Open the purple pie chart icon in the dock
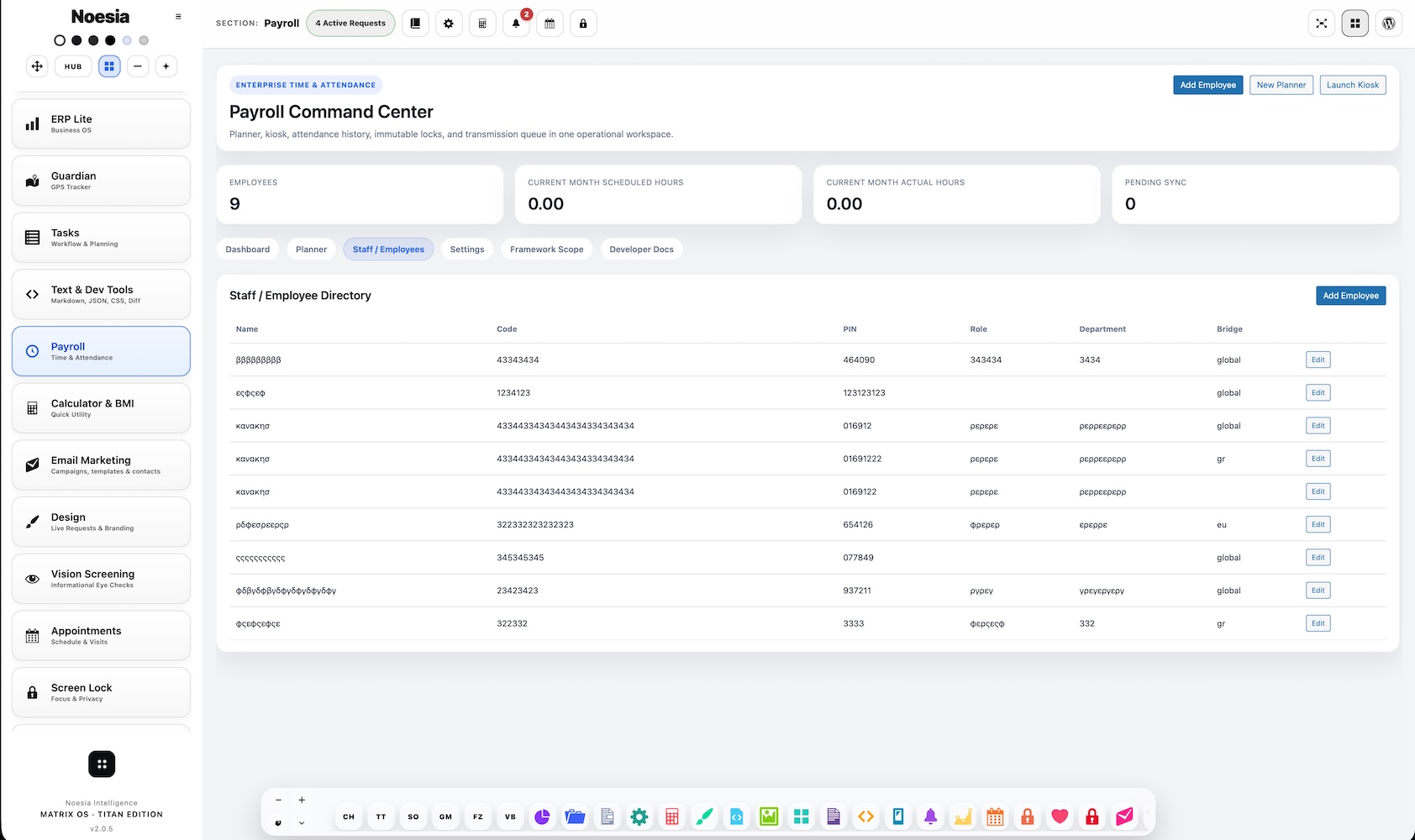 [542, 816]
